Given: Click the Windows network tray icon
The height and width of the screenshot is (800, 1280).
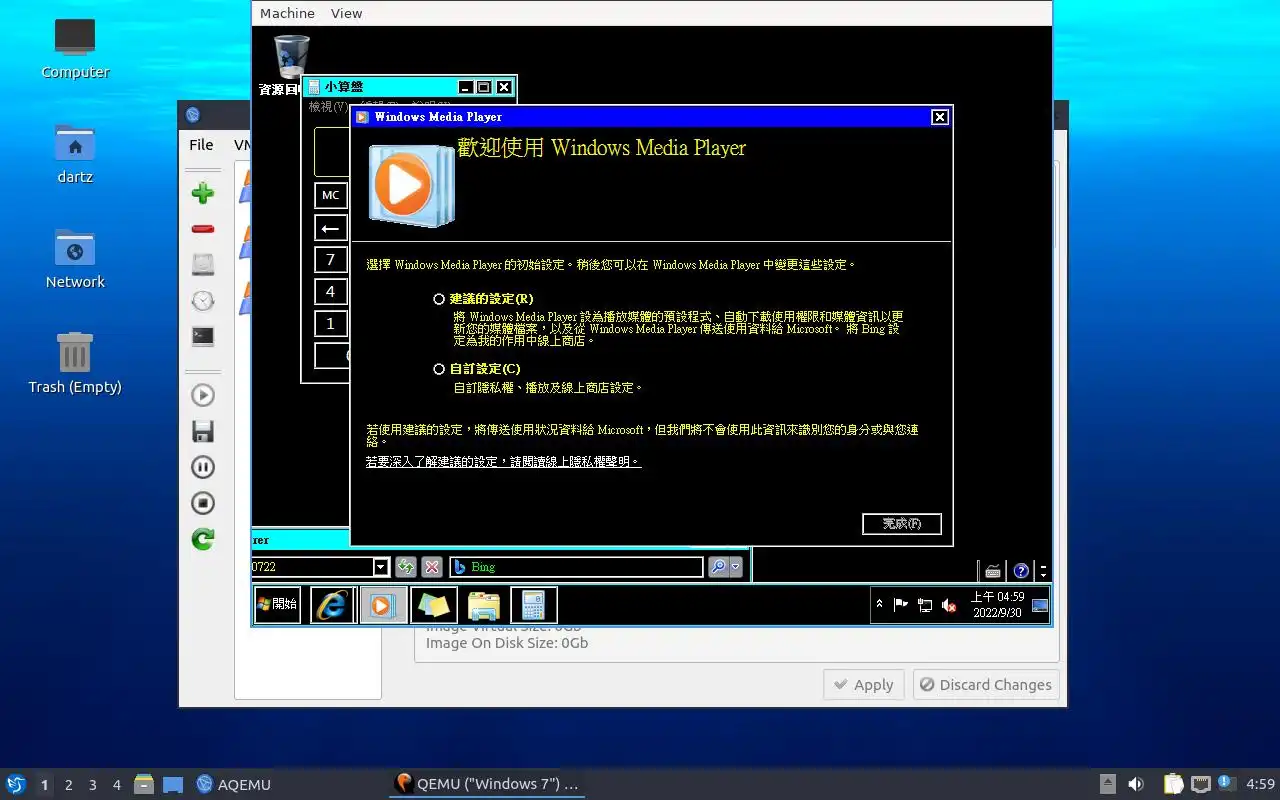Looking at the screenshot, I should (x=925, y=605).
